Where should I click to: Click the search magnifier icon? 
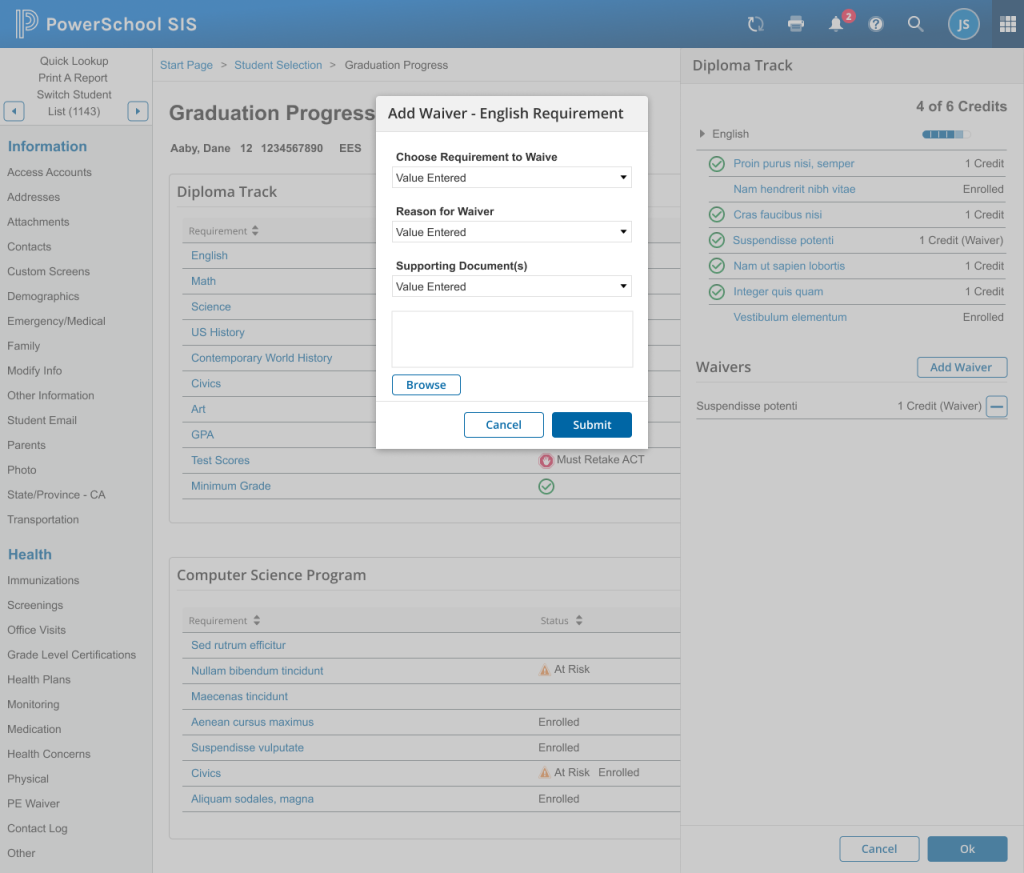[915, 24]
